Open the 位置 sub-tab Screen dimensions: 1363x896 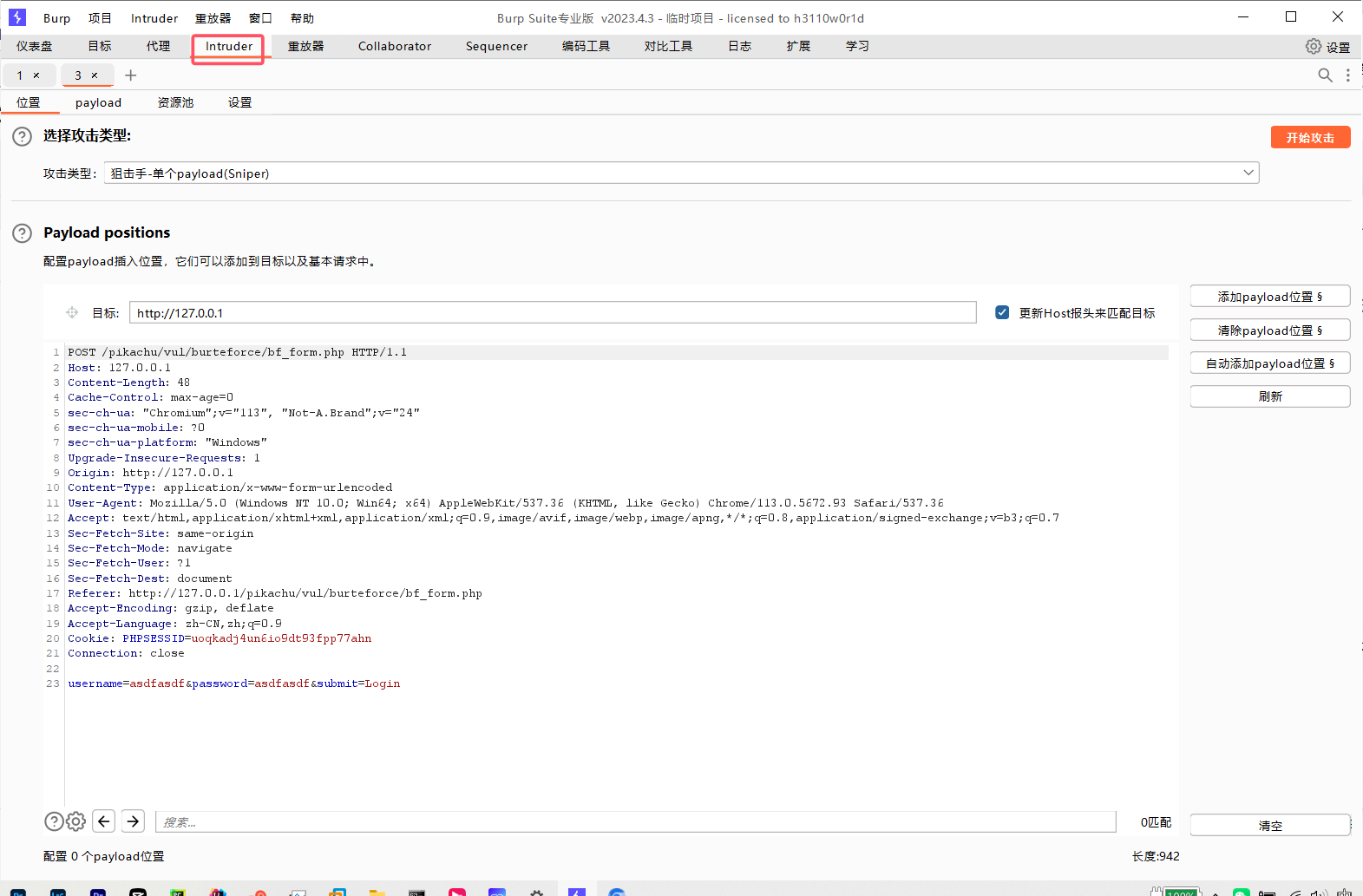pyautogui.click(x=29, y=102)
